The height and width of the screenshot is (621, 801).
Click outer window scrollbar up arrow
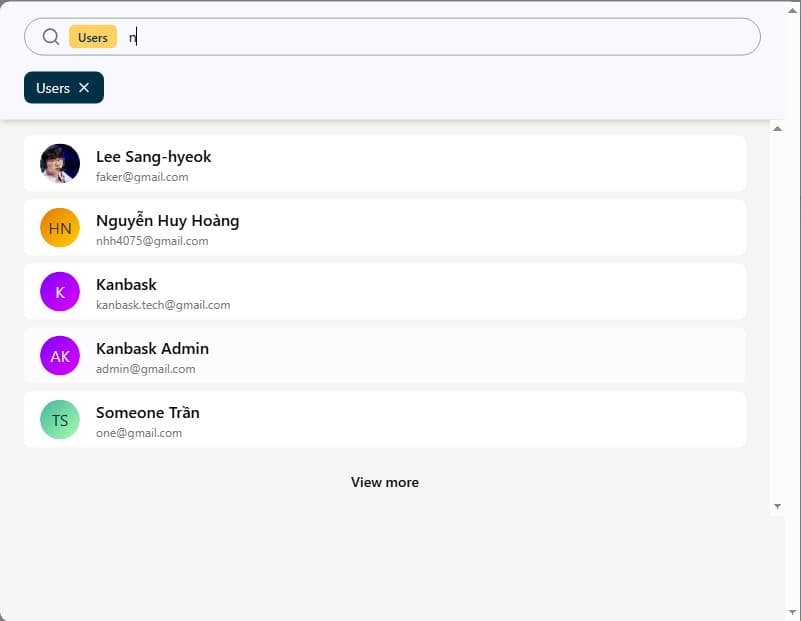tap(792, 10)
